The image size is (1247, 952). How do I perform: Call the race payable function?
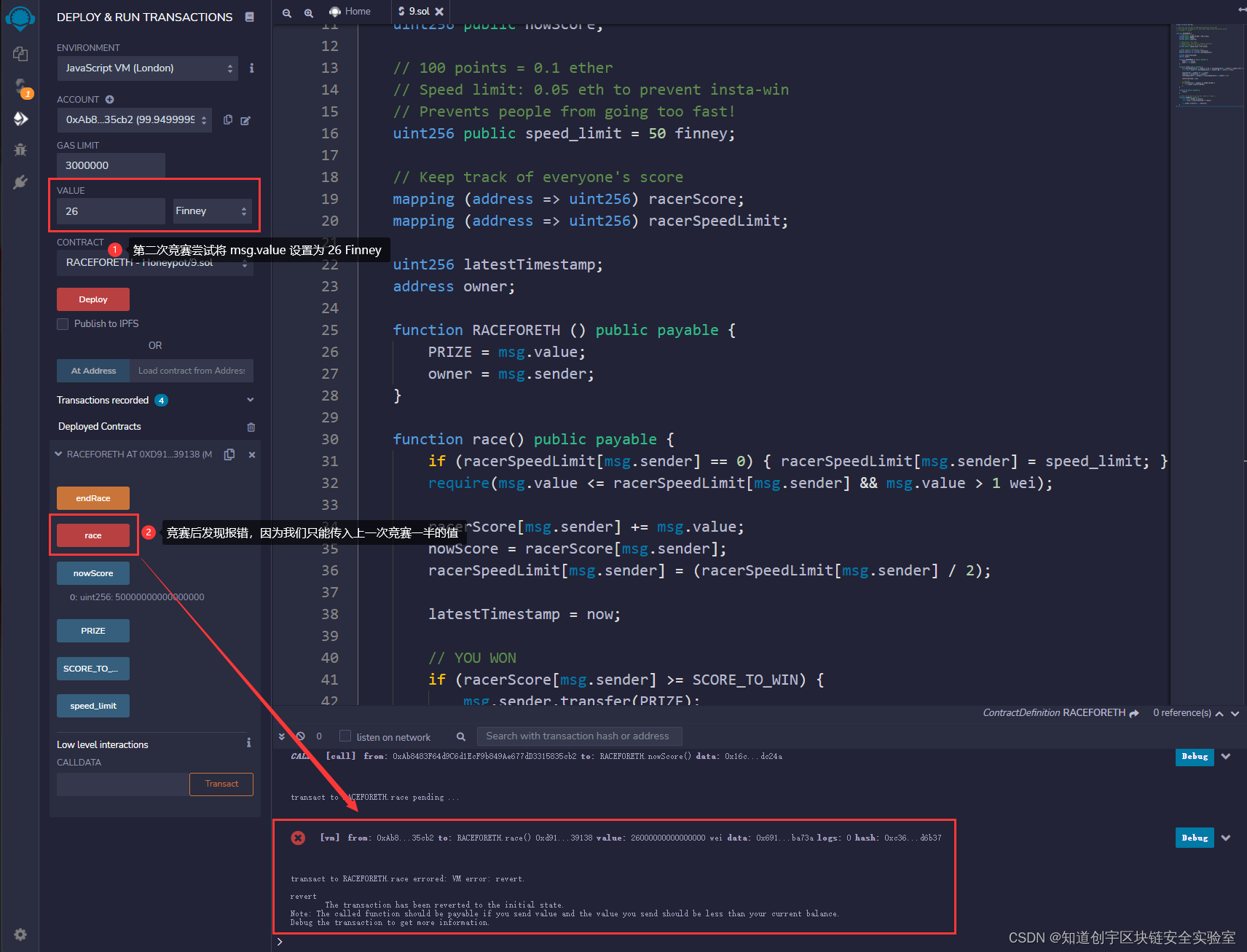pyautogui.click(x=93, y=535)
